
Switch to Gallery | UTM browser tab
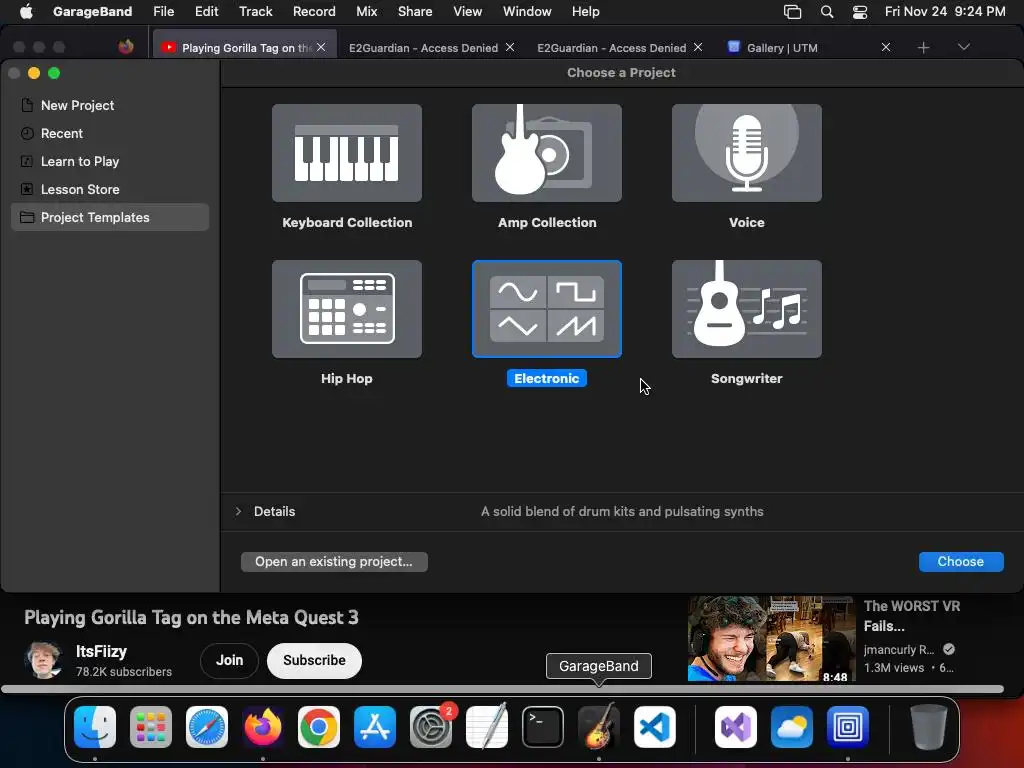[x=782, y=48]
